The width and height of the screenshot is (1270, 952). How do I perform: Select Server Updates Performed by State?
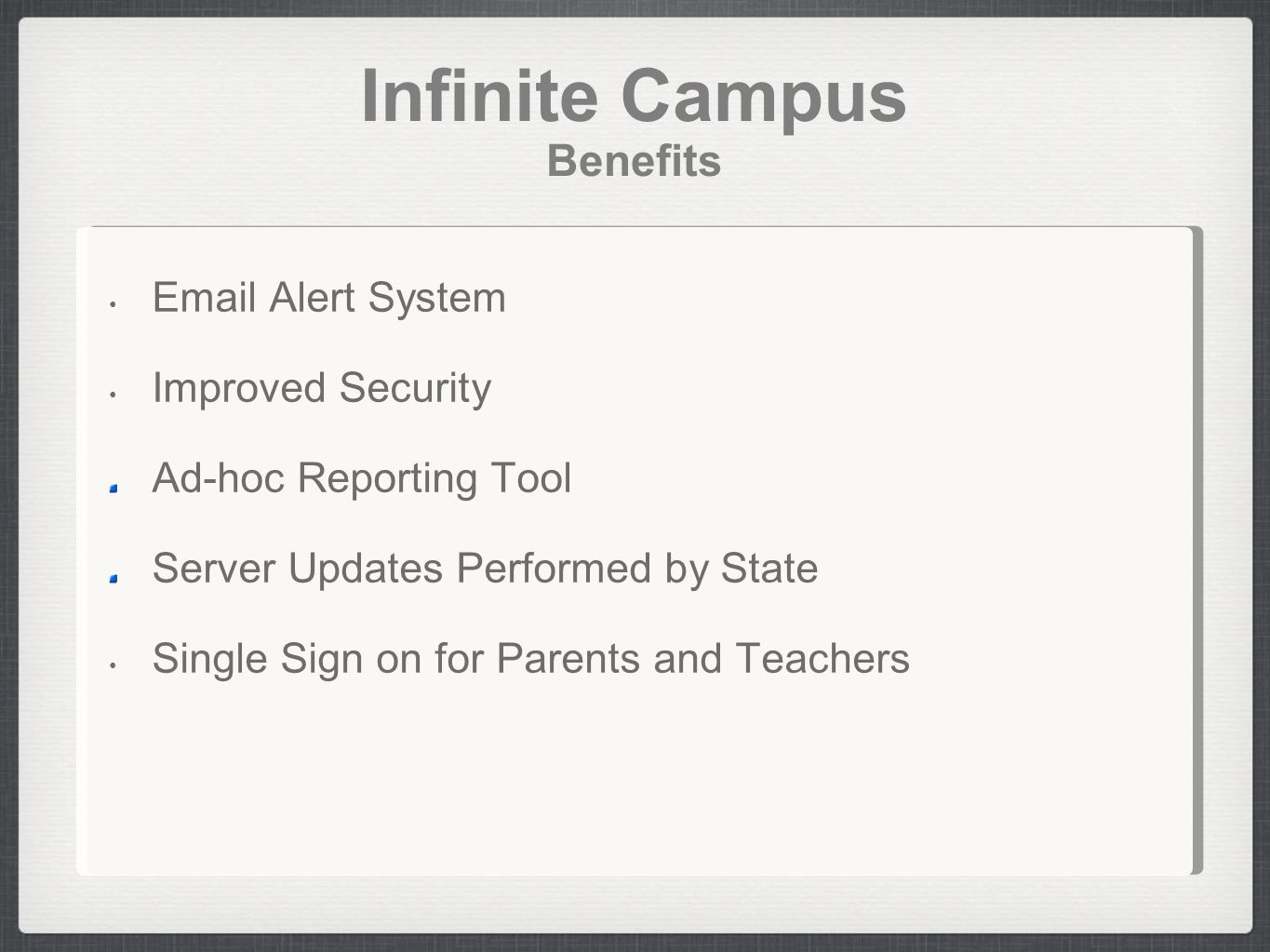point(485,569)
